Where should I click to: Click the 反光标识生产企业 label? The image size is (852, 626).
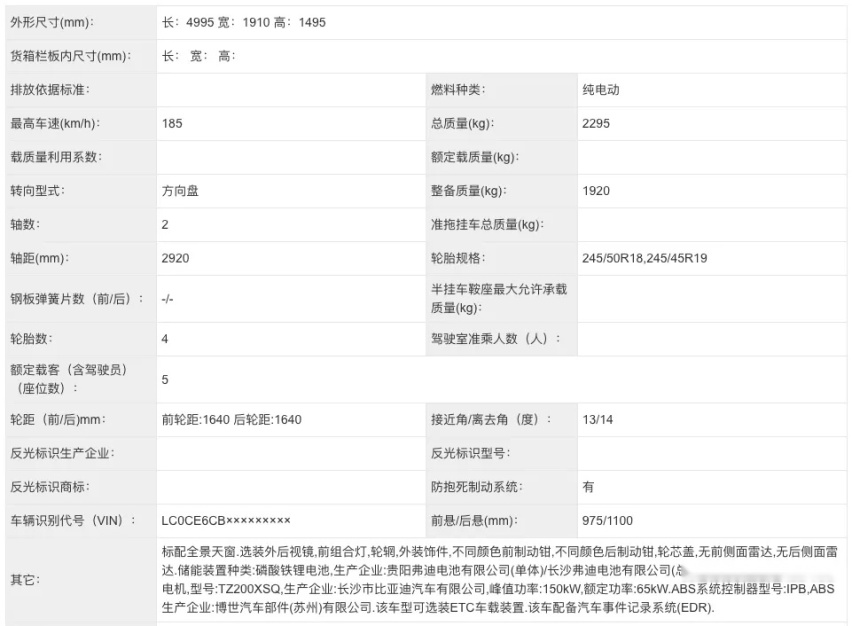62,454
